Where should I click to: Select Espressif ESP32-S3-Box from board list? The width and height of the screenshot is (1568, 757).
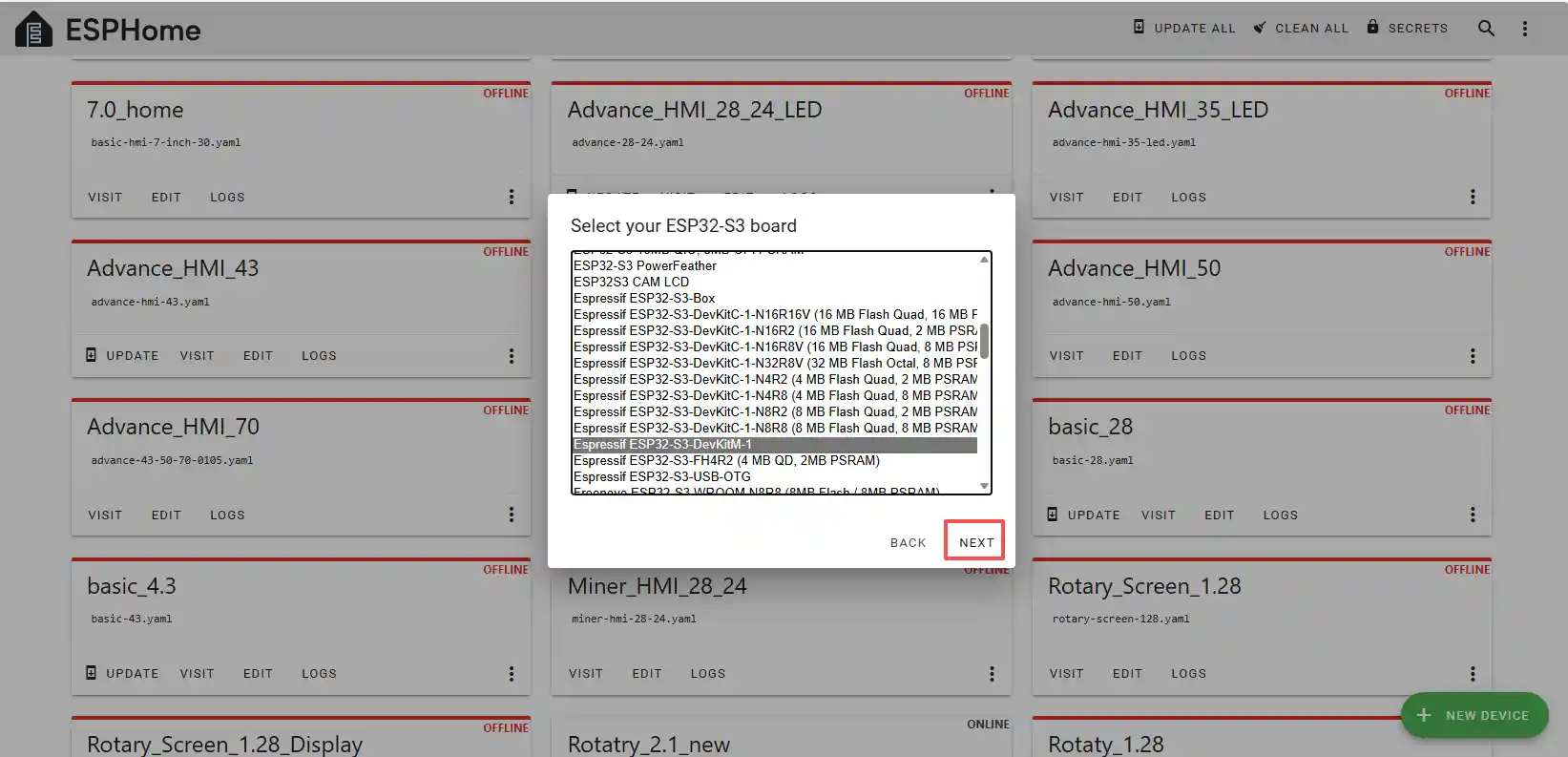tap(644, 298)
